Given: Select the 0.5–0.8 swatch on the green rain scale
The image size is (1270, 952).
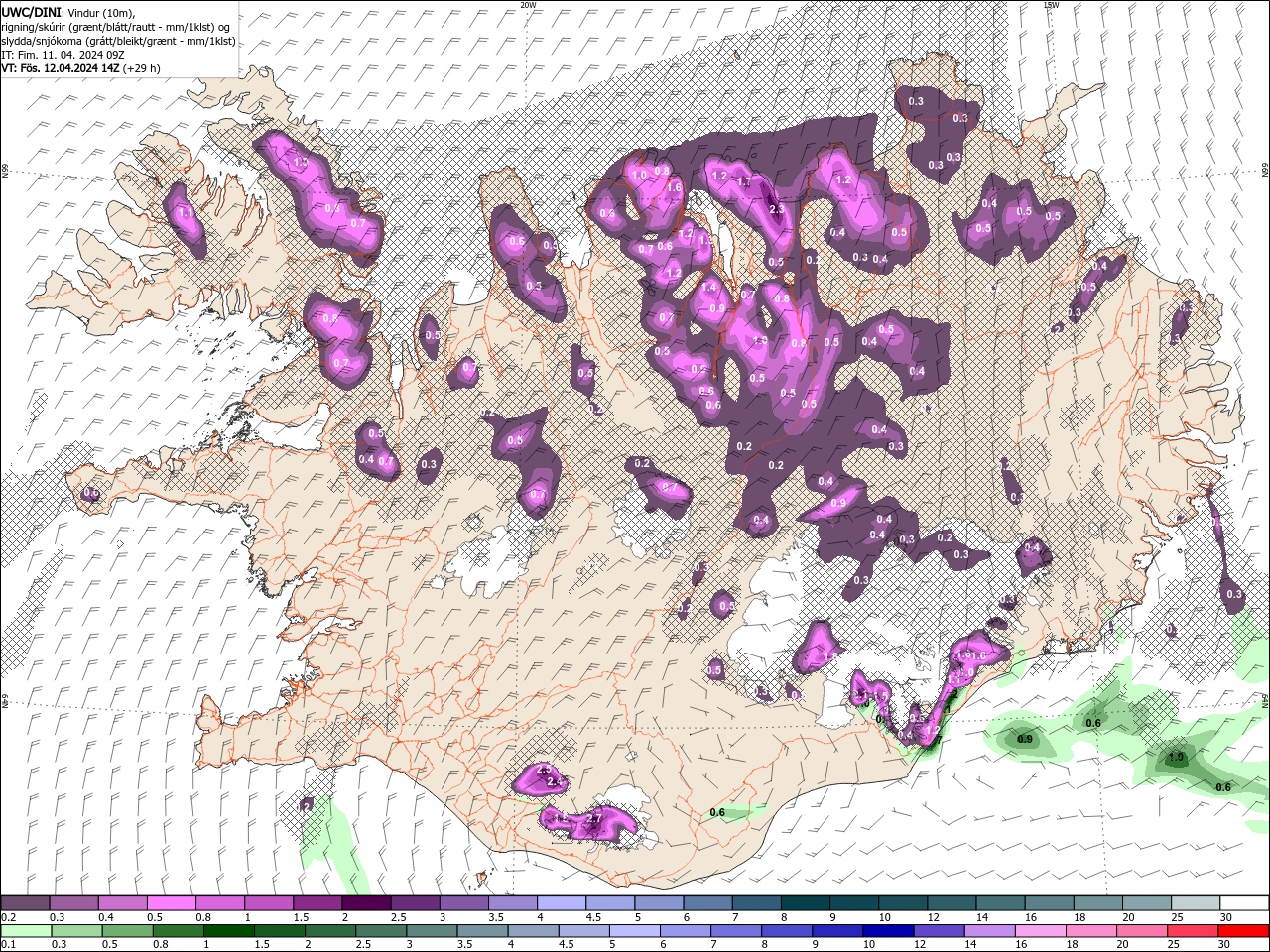Looking at the screenshot, I should pyautogui.click(x=127, y=931).
